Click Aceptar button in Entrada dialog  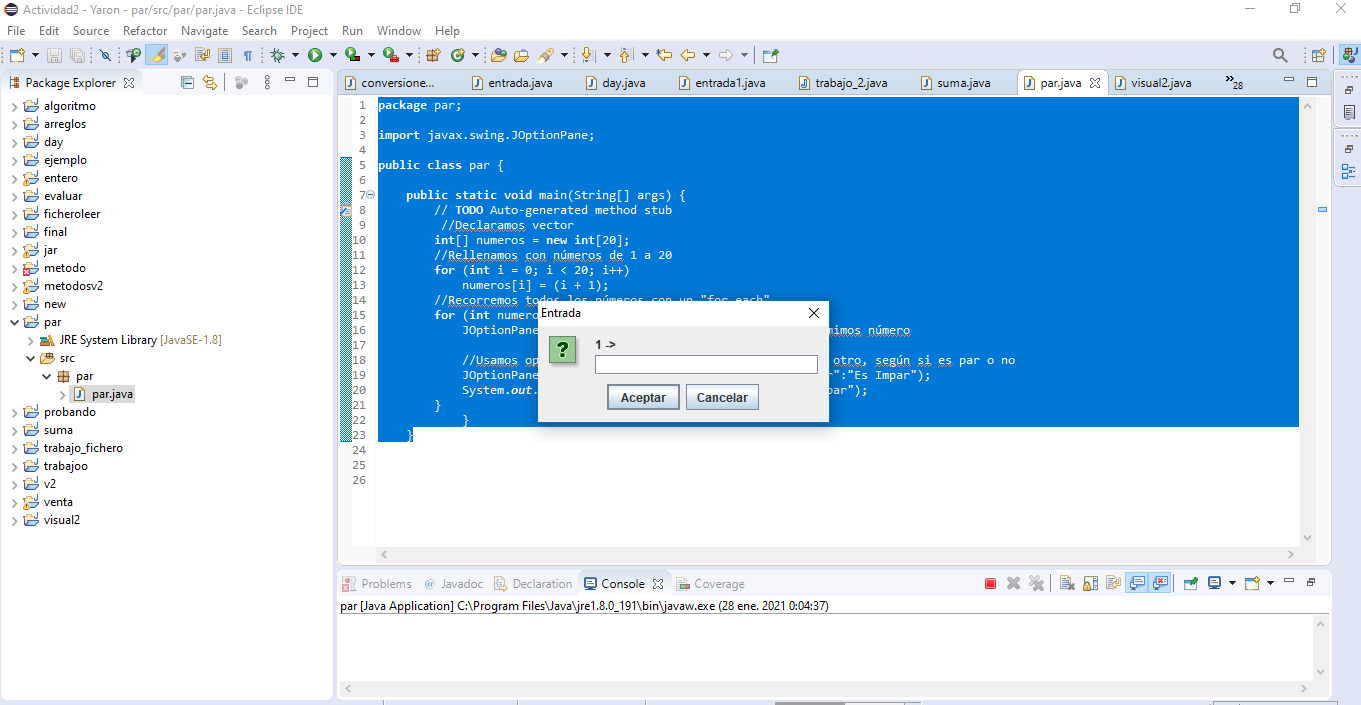643,397
